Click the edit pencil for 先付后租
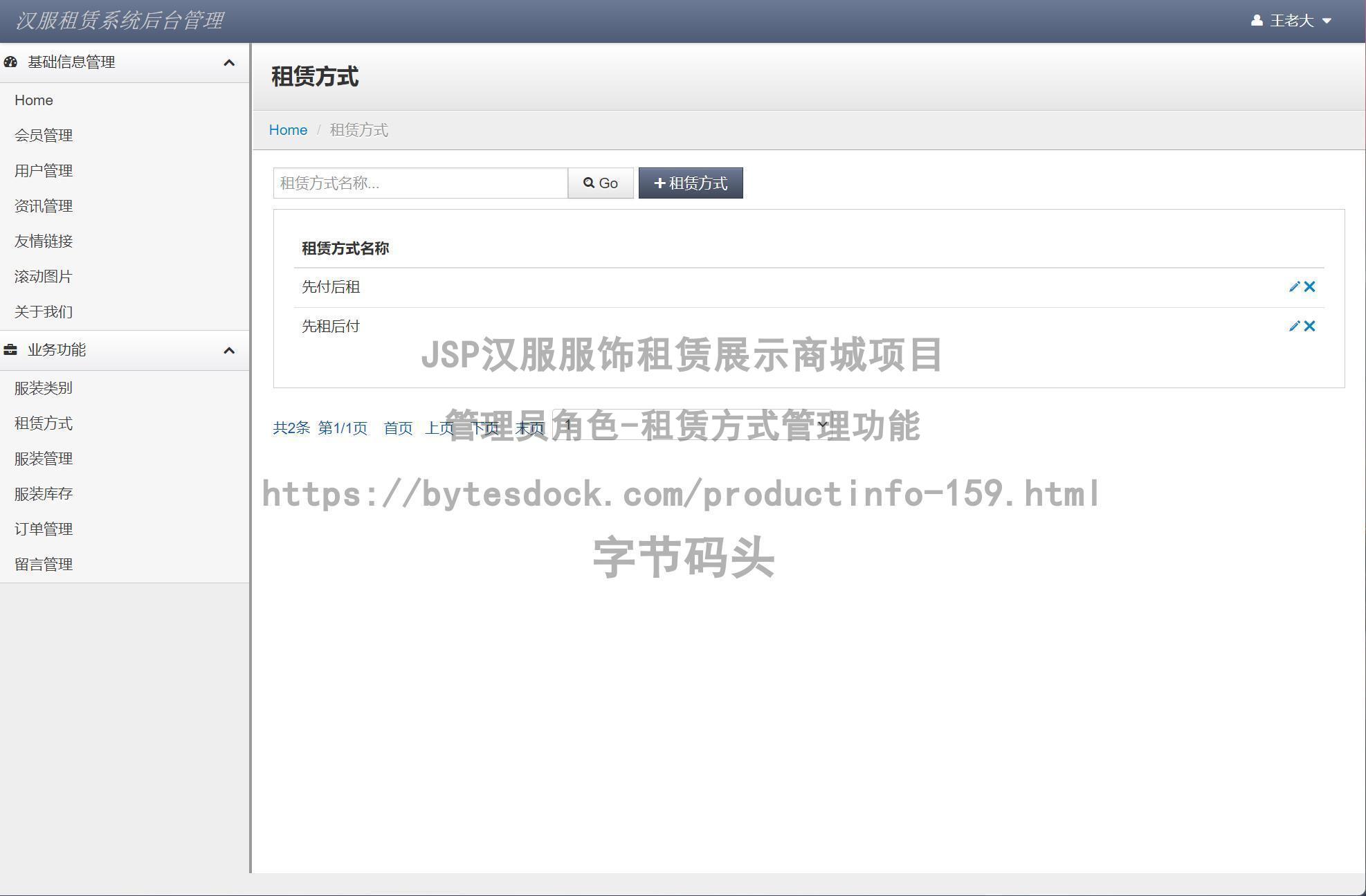The image size is (1366, 896). point(1294,286)
